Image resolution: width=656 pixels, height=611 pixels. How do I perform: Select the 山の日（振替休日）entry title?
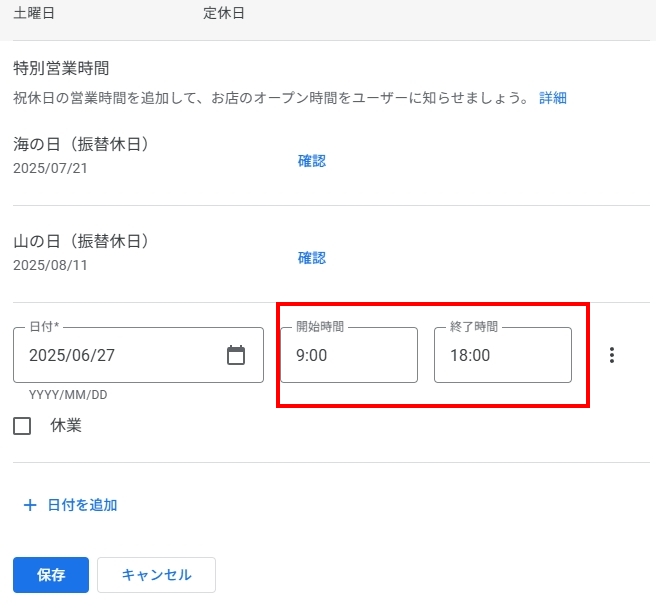tap(81, 242)
